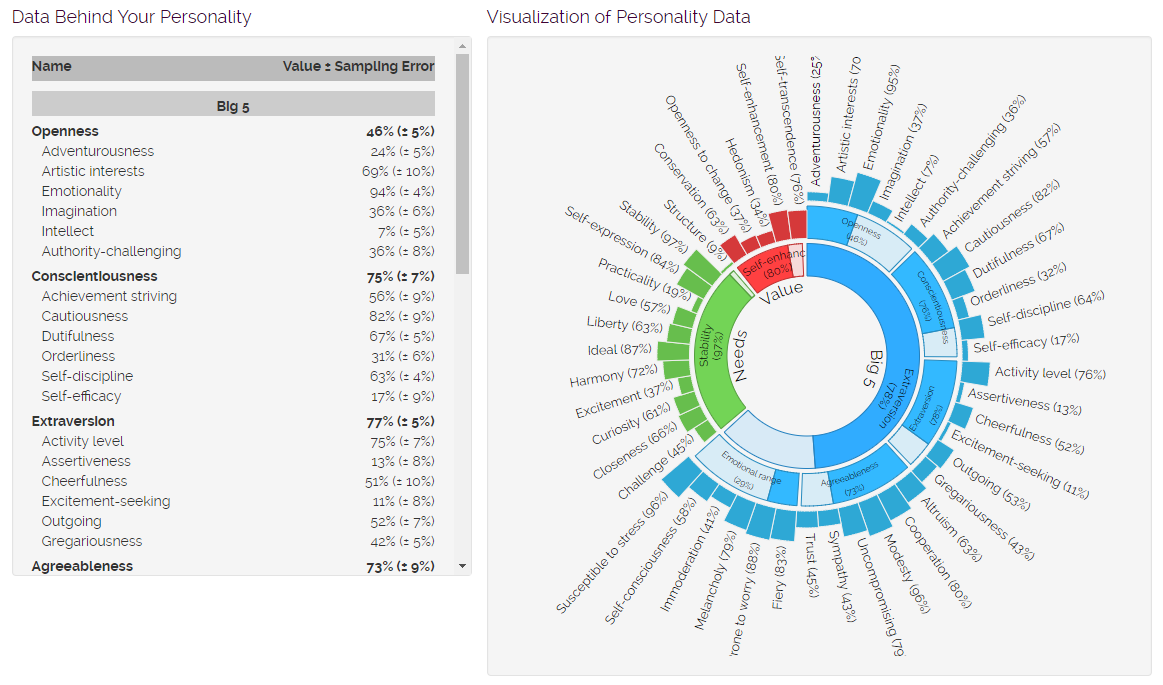Select the Extraversion heading row in table

click(233, 422)
